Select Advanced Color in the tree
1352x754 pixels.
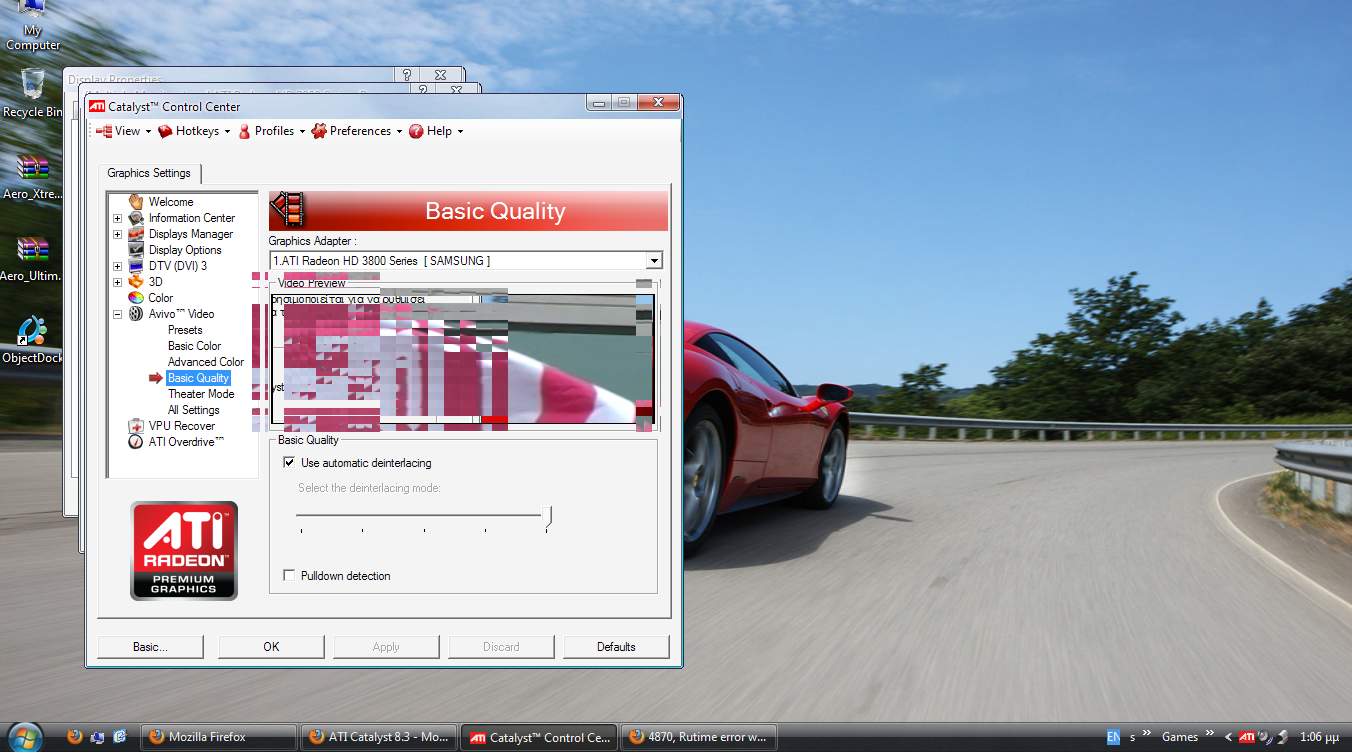[206, 362]
